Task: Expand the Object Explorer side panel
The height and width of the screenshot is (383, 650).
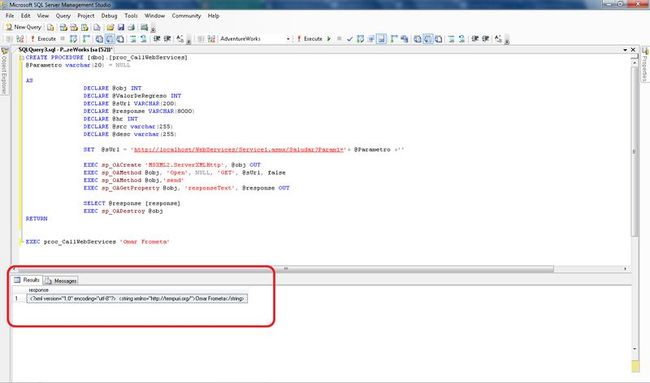Action: (x=4, y=71)
